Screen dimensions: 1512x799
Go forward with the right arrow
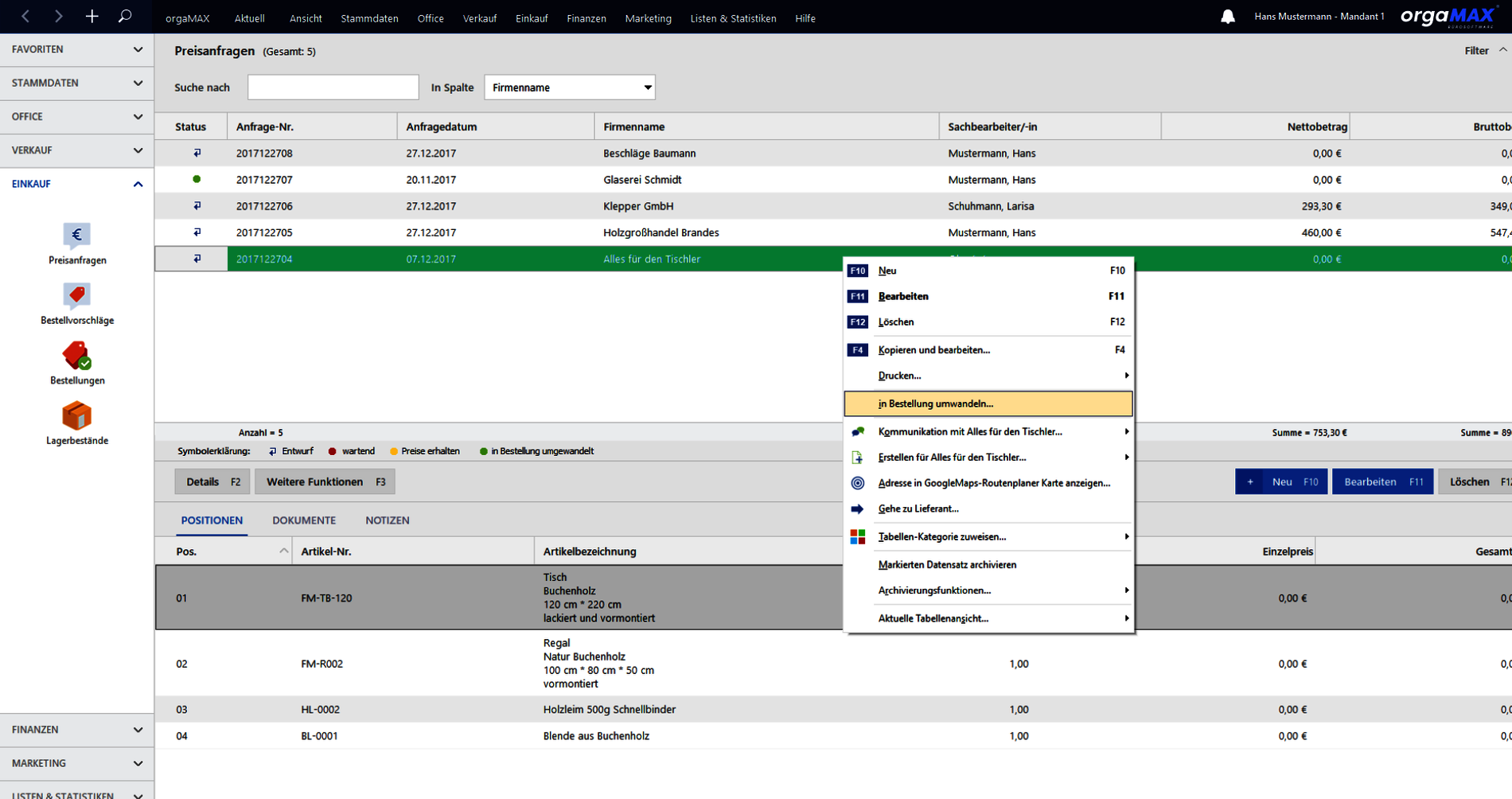pyautogui.click(x=58, y=16)
